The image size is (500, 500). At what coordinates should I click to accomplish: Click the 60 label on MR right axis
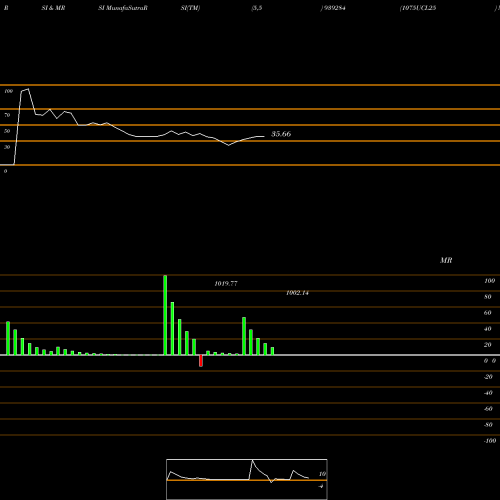pyautogui.click(x=488, y=313)
